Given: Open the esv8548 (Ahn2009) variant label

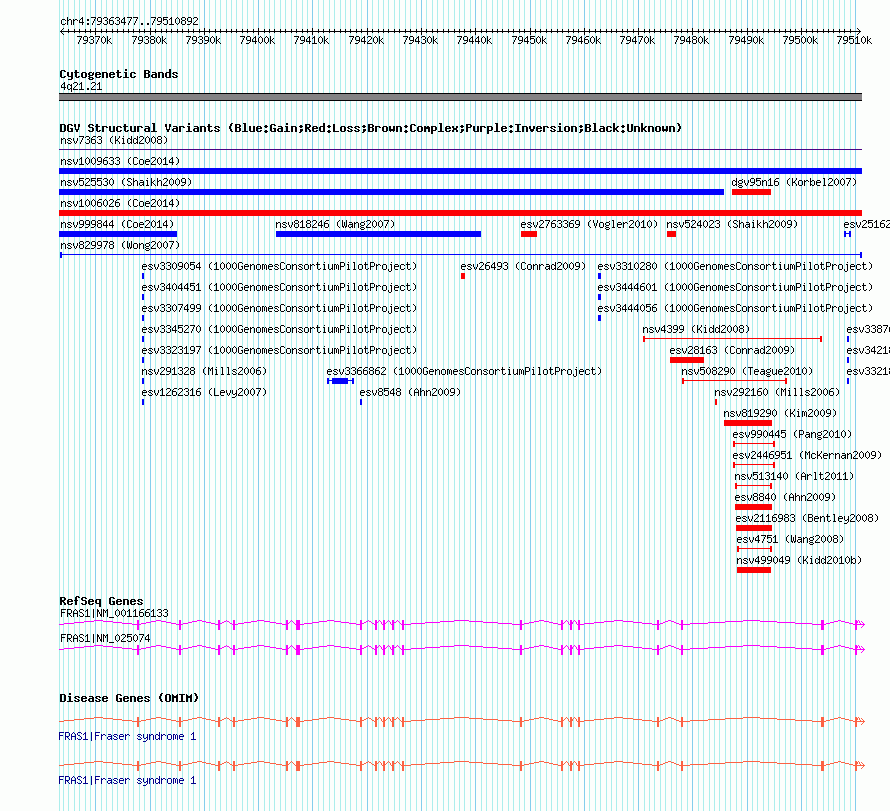Looking at the screenshot, I should tap(410, 392).
